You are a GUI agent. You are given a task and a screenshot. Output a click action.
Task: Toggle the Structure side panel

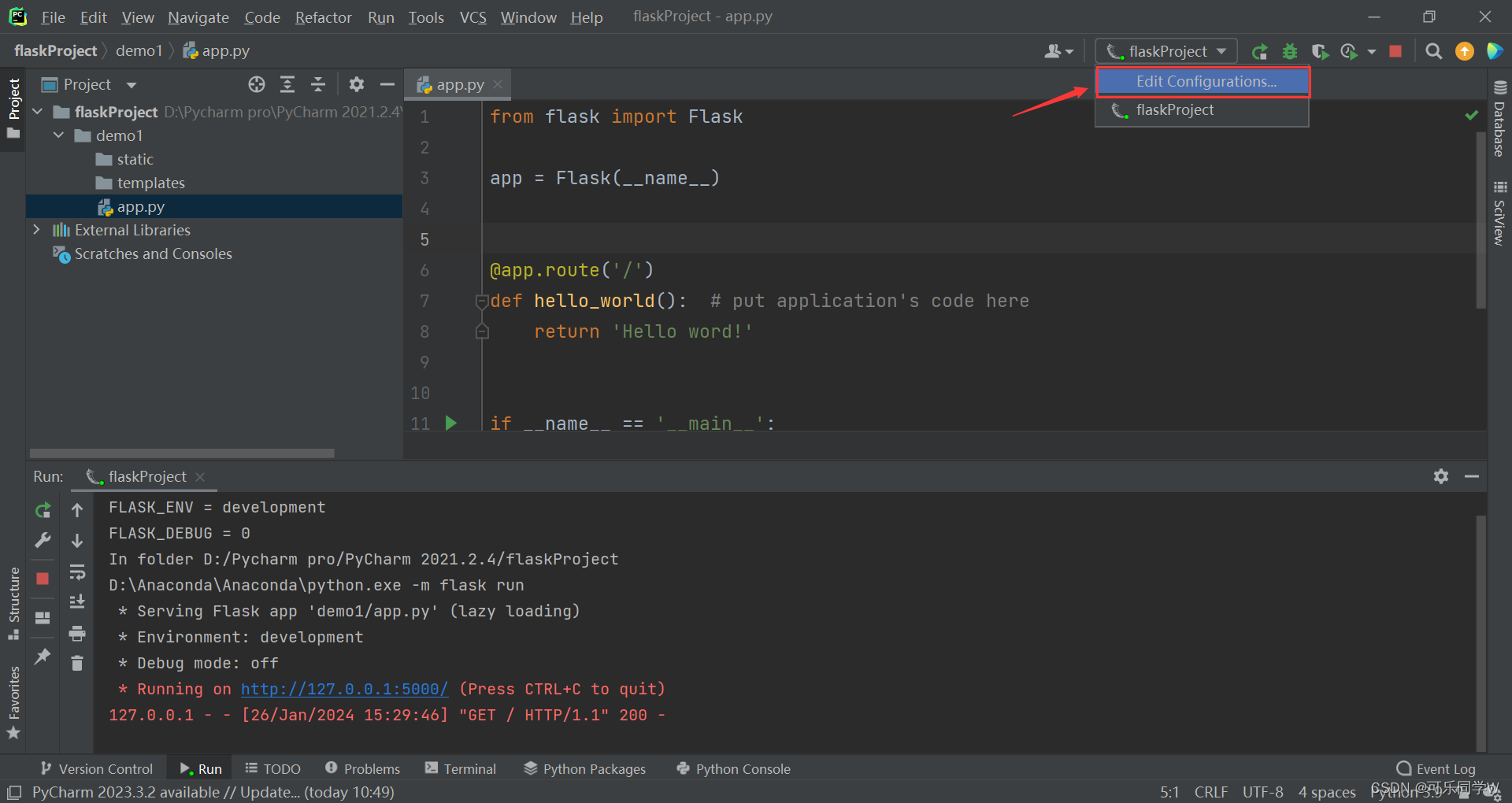point(13,602)
